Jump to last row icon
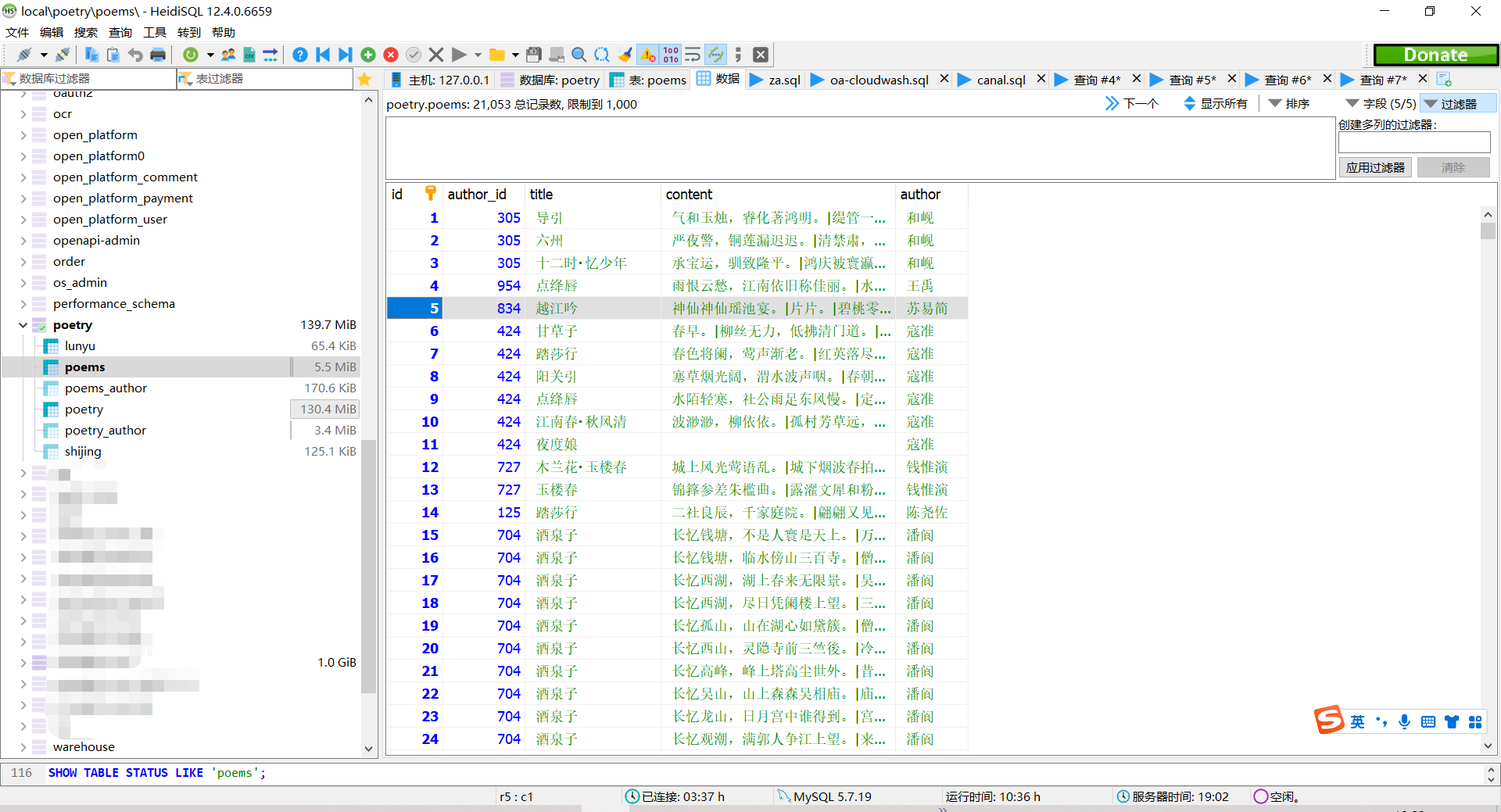Image resolution: width=1501 pixels, height=812 pixels. pyautogui.click(x=345, y=55)
